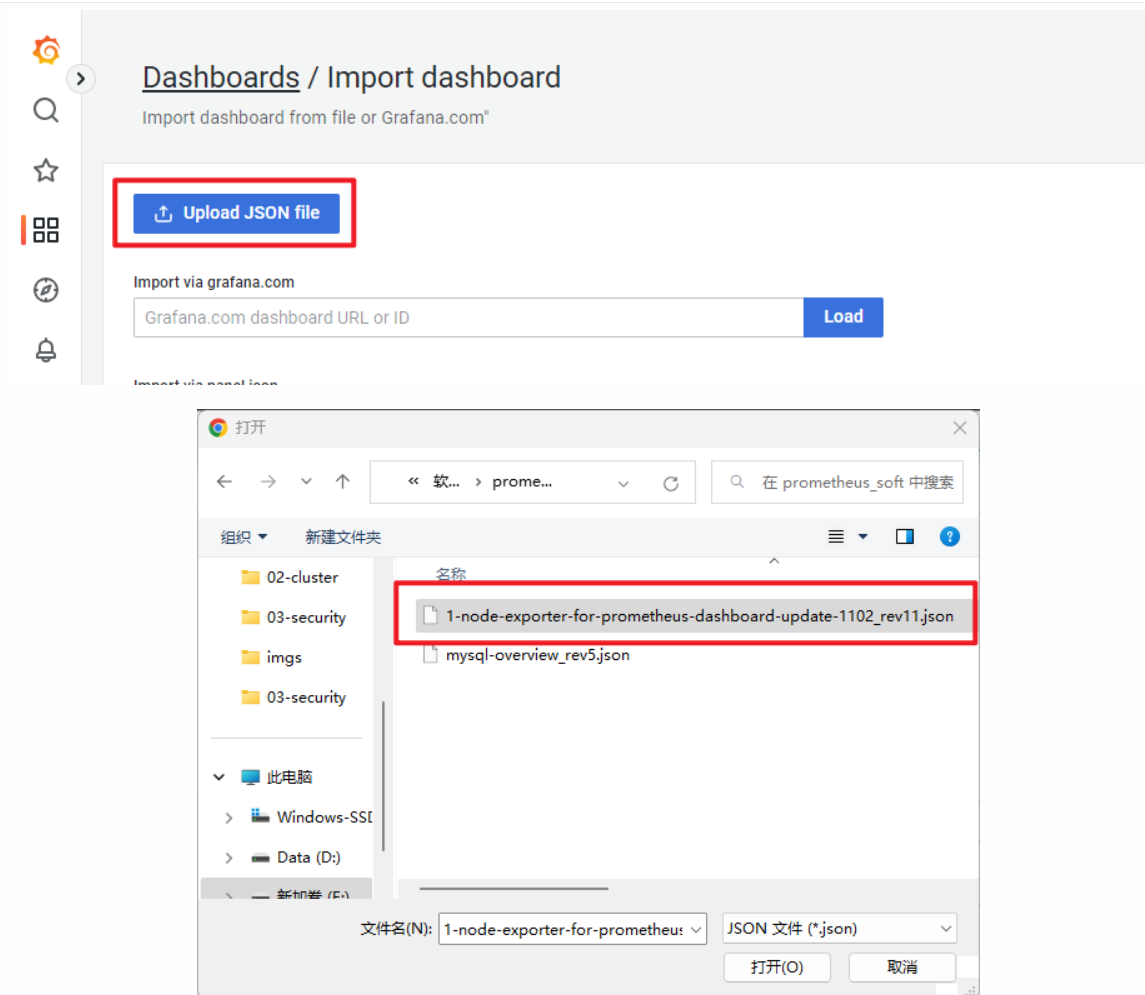The width and height of the screenshot is (1145, 995).
Task: Click the 取消 button
Action: (902, 967)
